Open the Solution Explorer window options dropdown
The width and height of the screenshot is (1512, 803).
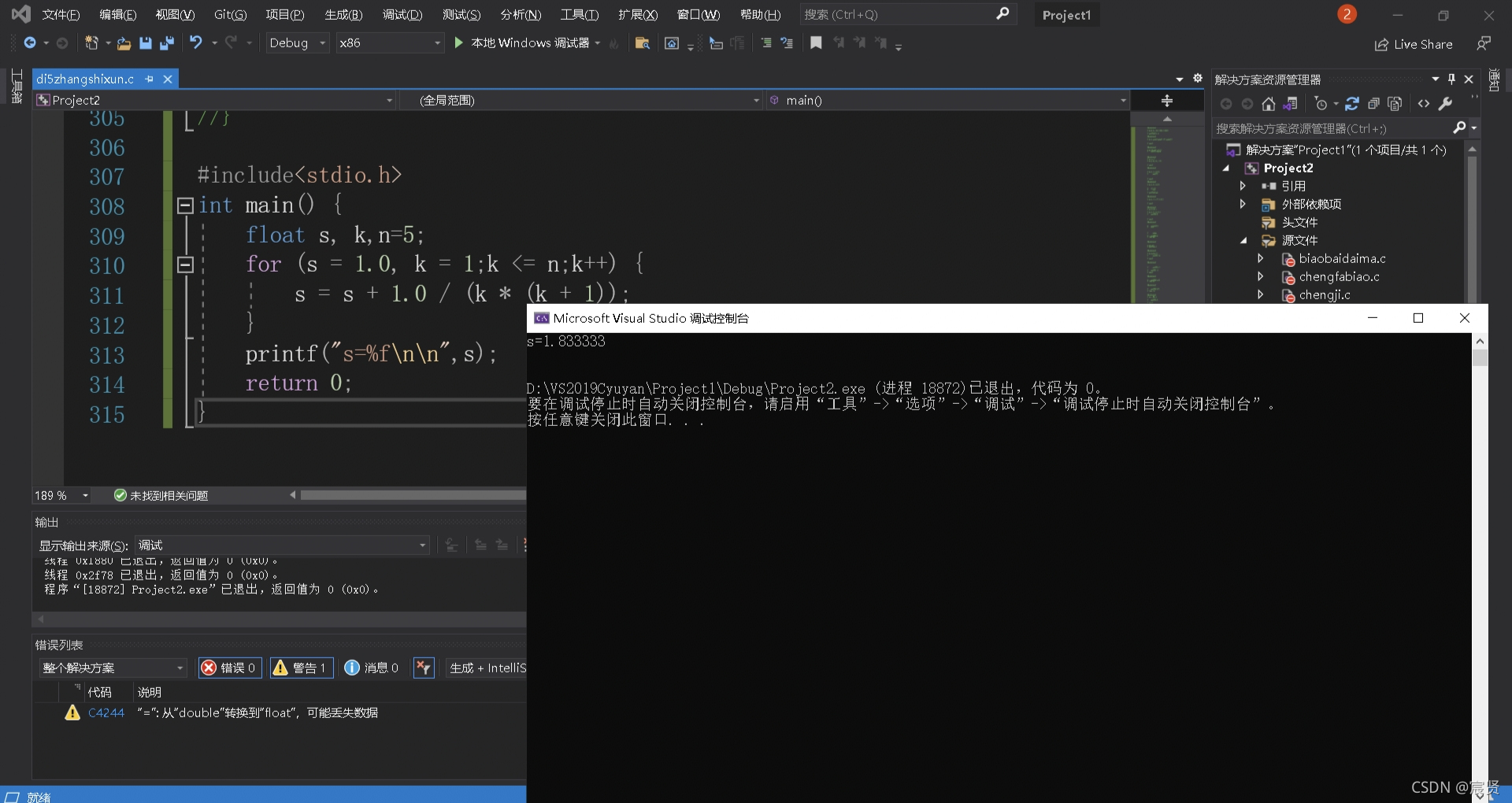click(1436, 79)
